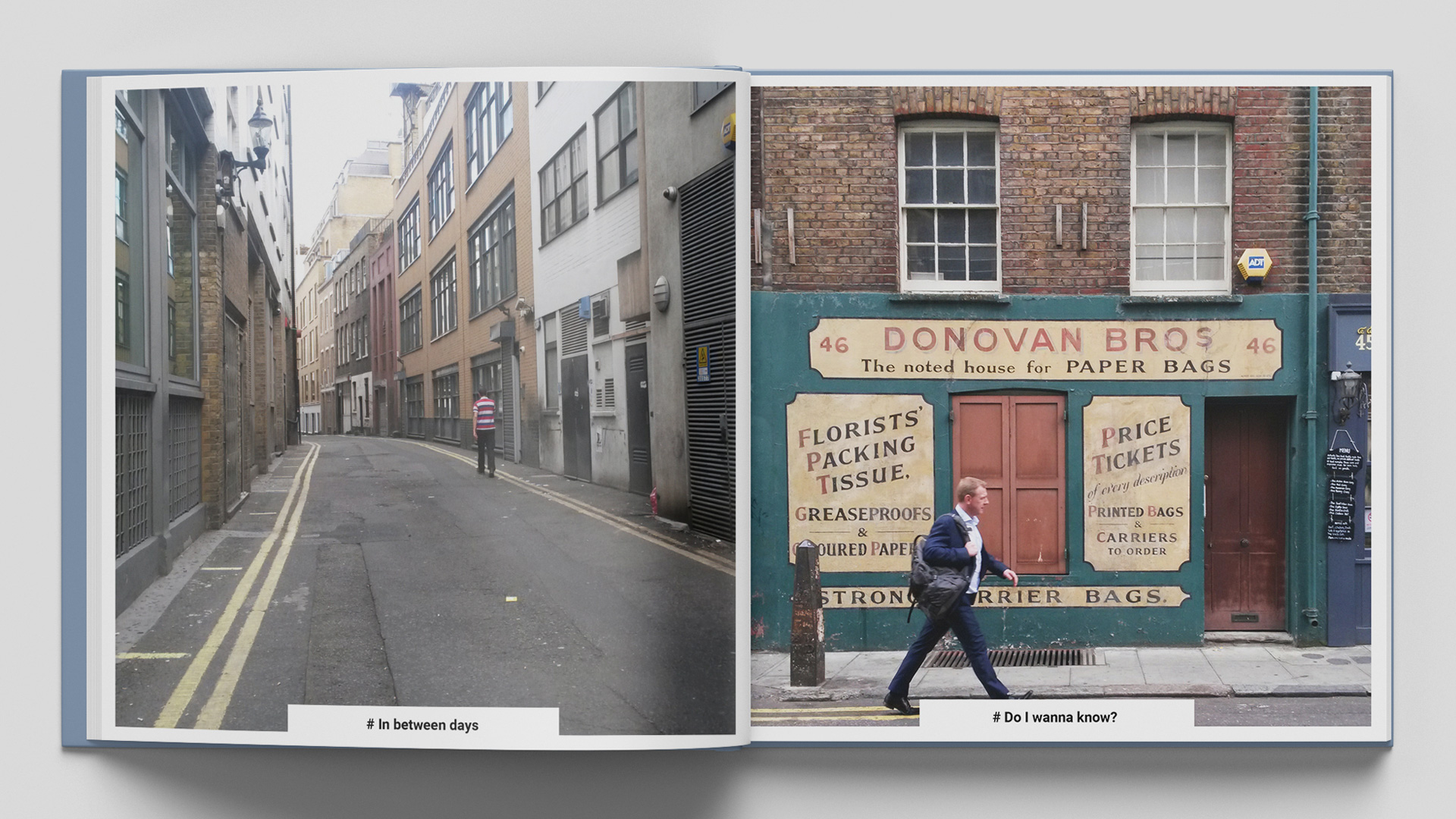
Task: Click the Donovan Bros paper bags sign
Action: coord(1045,349)
